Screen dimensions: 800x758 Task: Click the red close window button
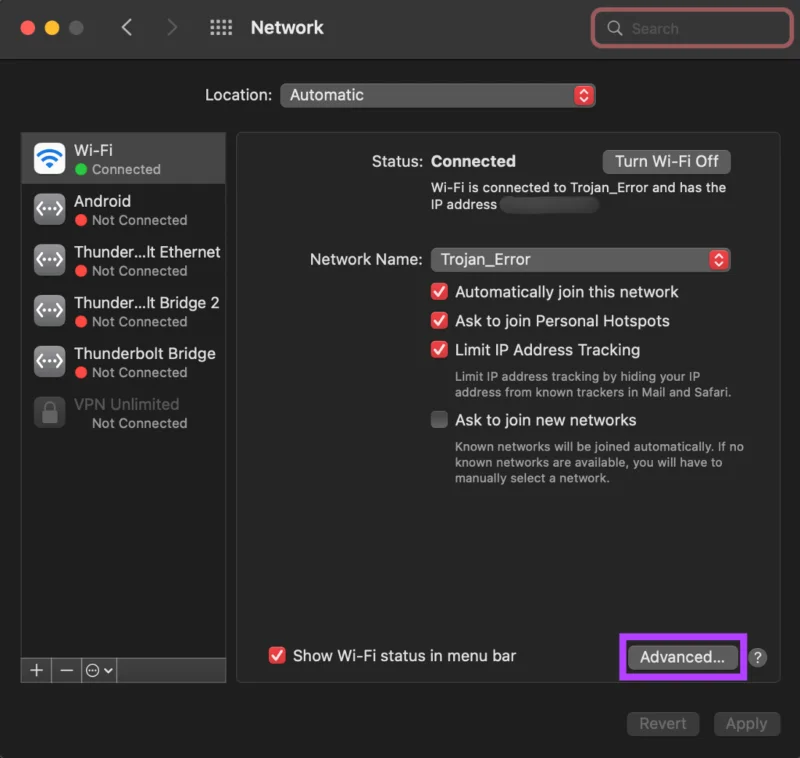(28, 28)
